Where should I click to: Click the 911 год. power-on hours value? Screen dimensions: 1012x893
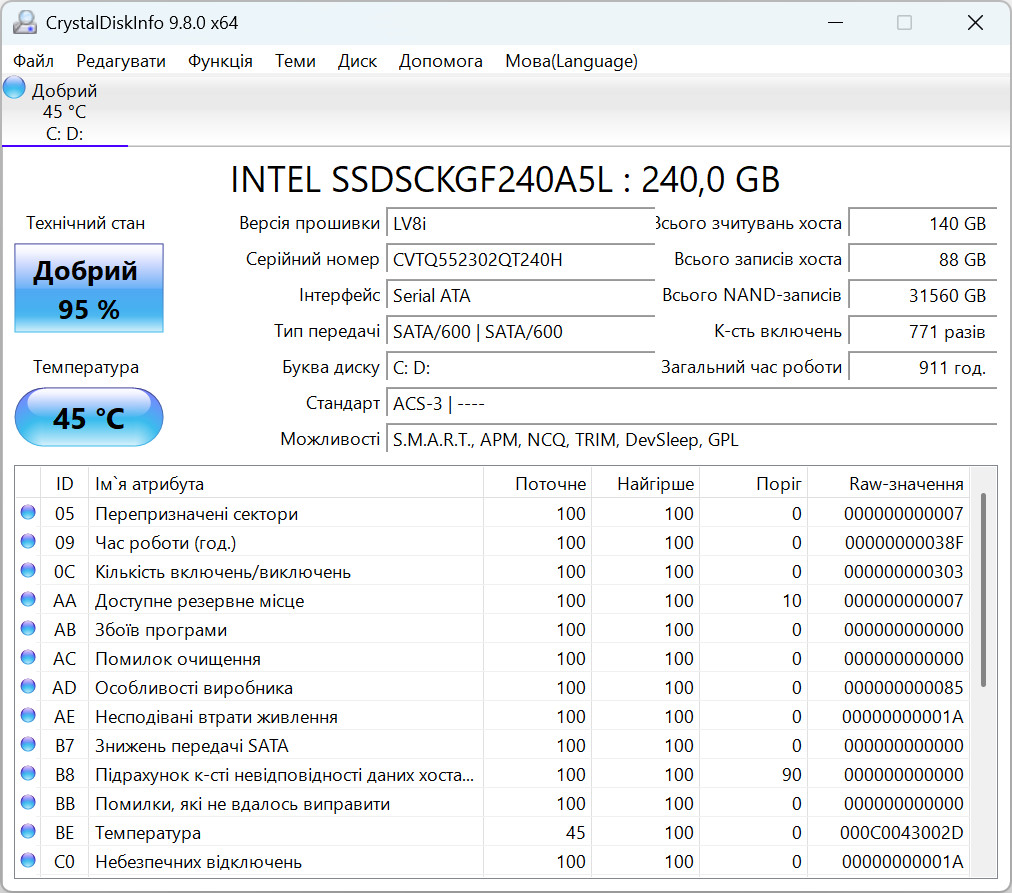coord(923,368)
